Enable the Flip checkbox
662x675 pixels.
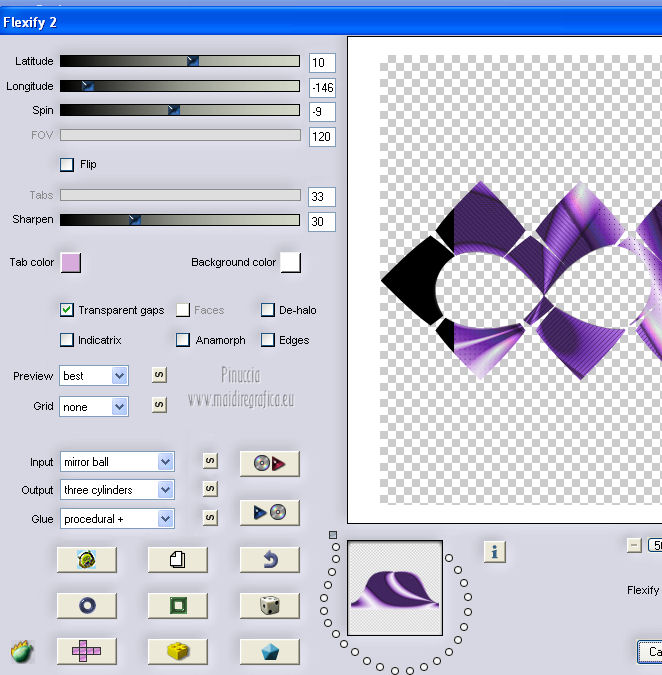coord(67,164)
